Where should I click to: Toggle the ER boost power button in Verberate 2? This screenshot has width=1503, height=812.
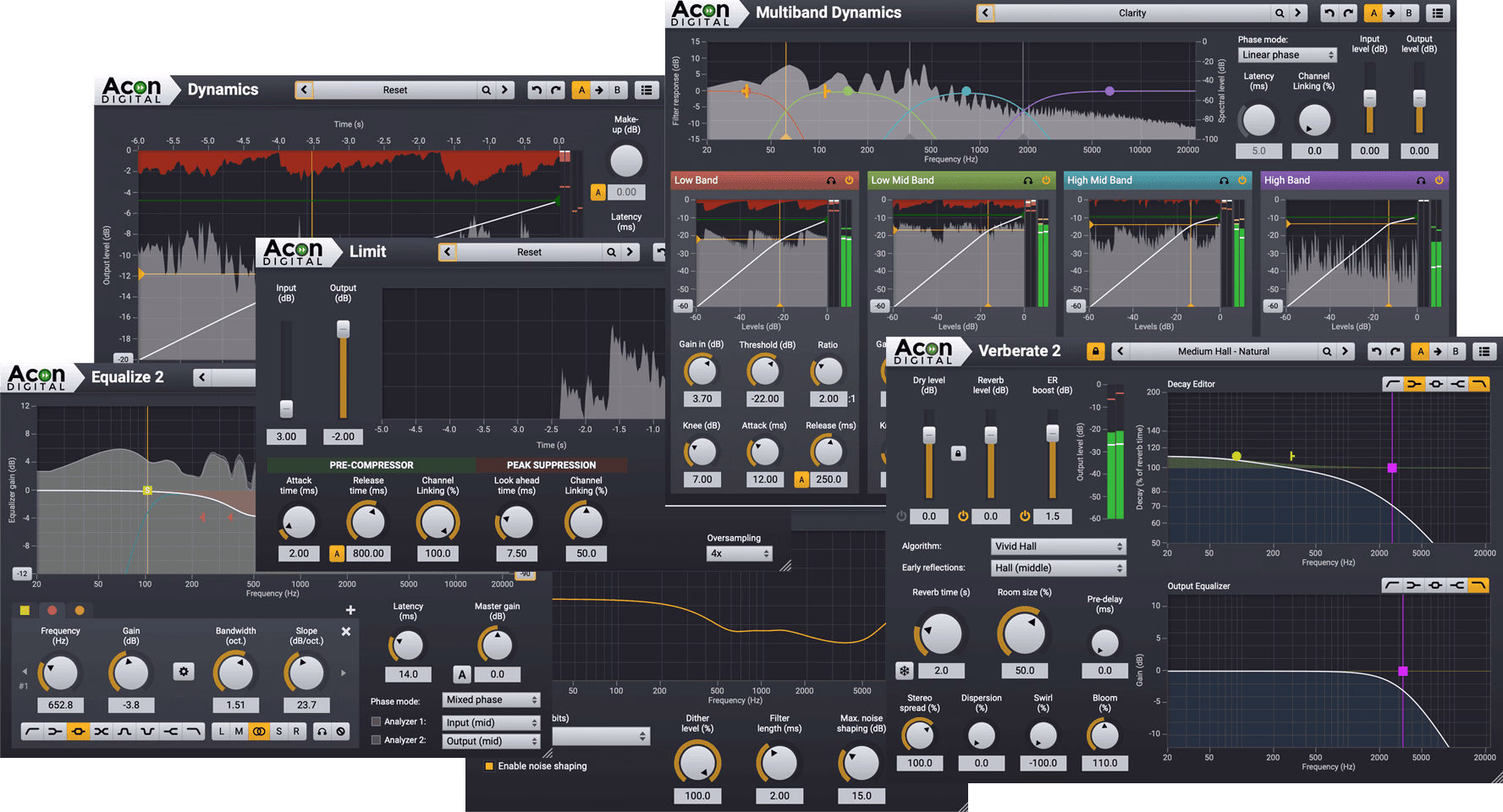tap(1025, 516)
